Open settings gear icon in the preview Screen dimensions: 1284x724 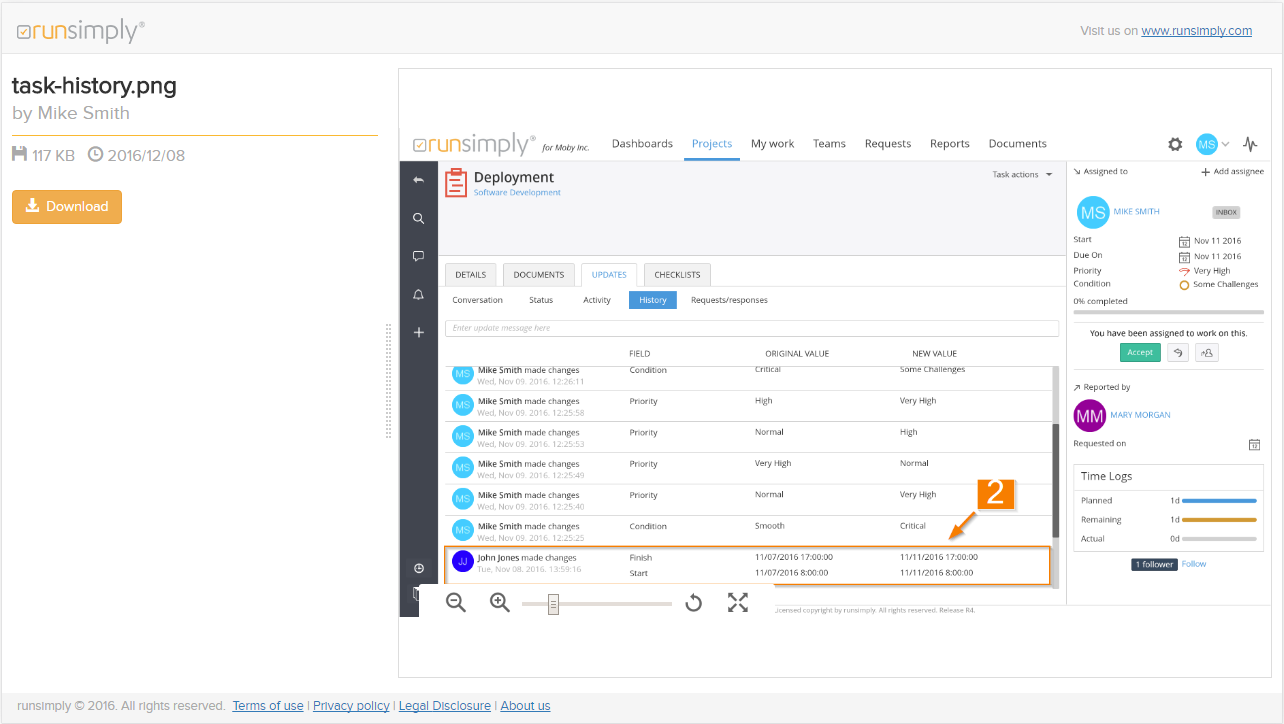point(1175,144)
